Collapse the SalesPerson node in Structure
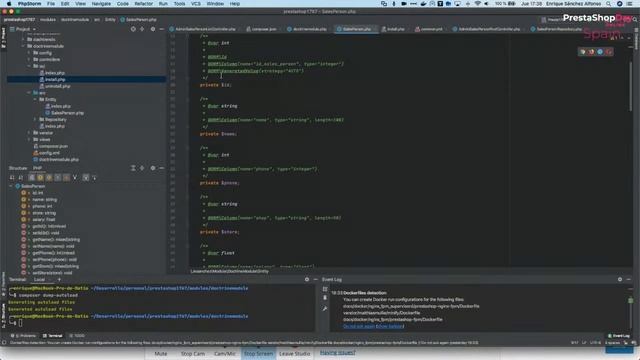Screen dimensions: 640x360 (11, 186)
